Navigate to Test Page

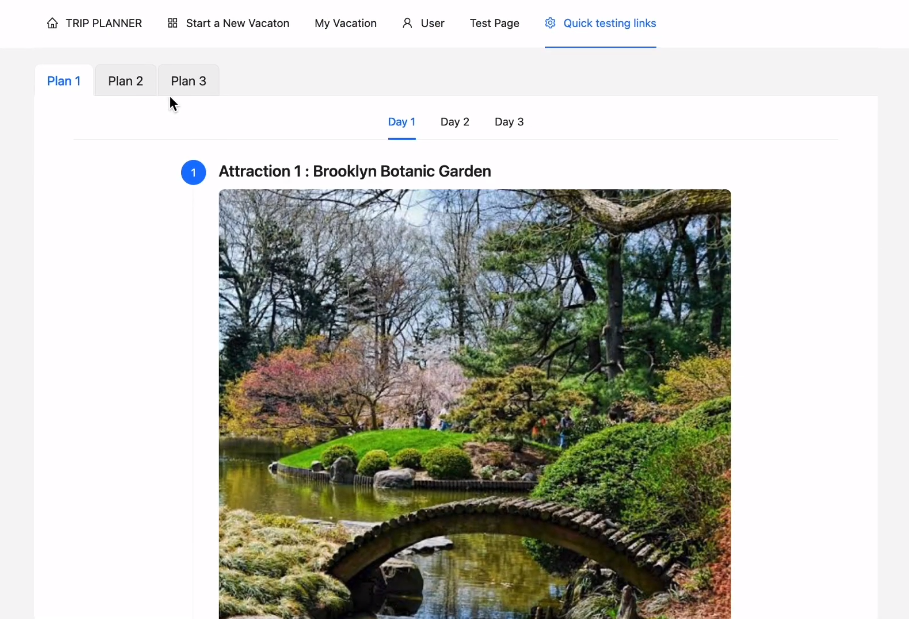click(x=494, y=23)
